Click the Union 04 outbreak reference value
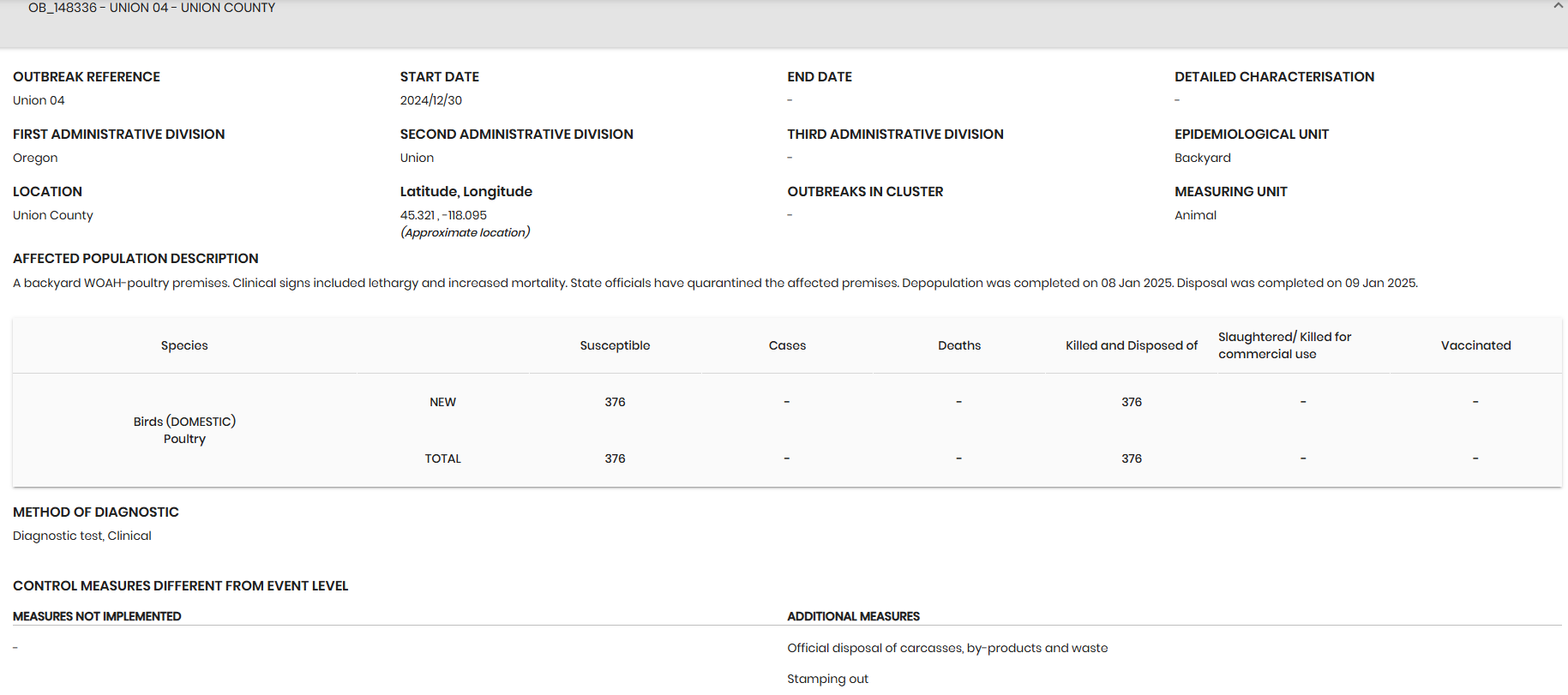The image size is (1568, 695). coord(39,100)
